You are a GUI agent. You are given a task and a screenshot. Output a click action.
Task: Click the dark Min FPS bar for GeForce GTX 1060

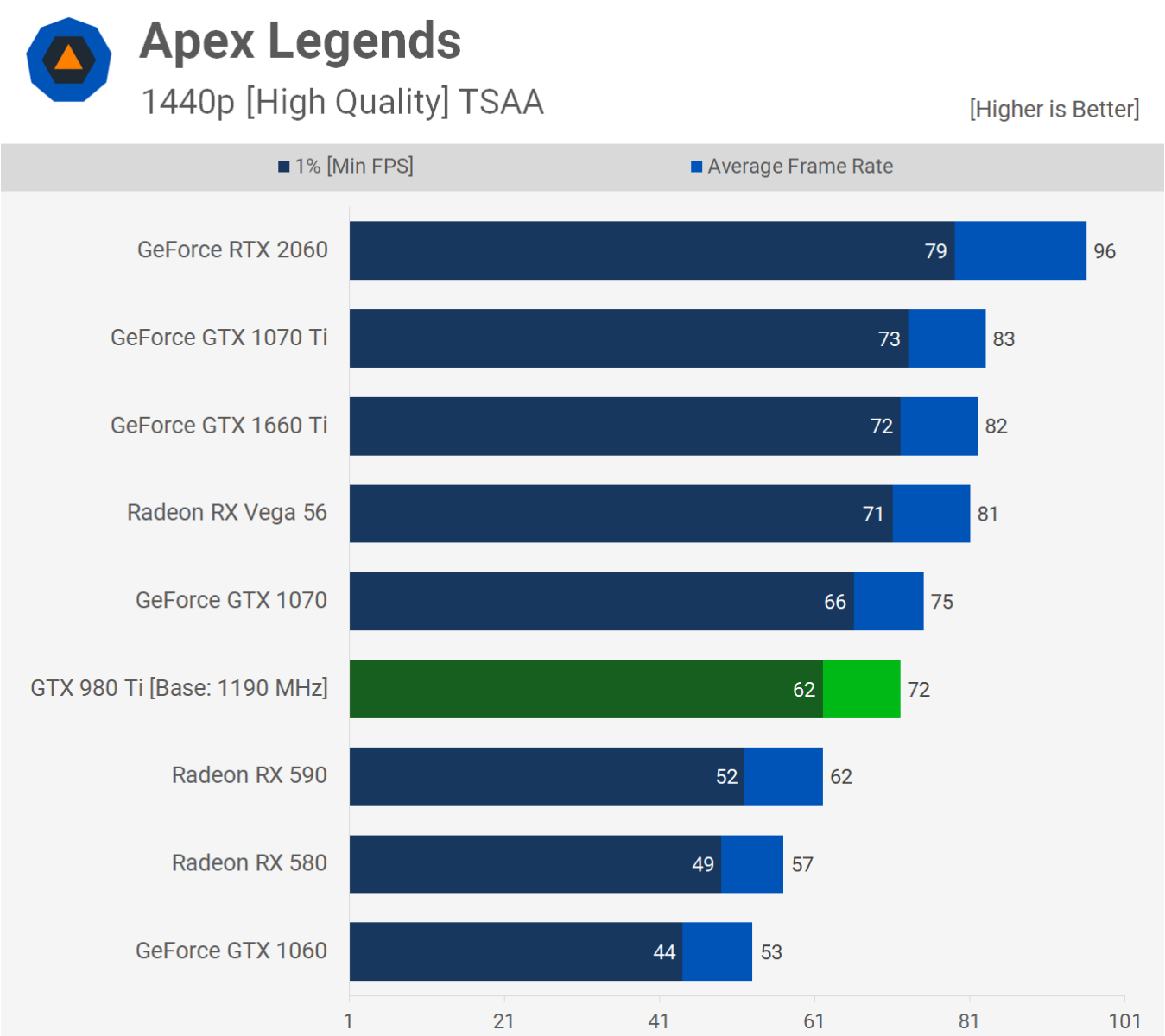pyautogui.click(x=516, y=951)
